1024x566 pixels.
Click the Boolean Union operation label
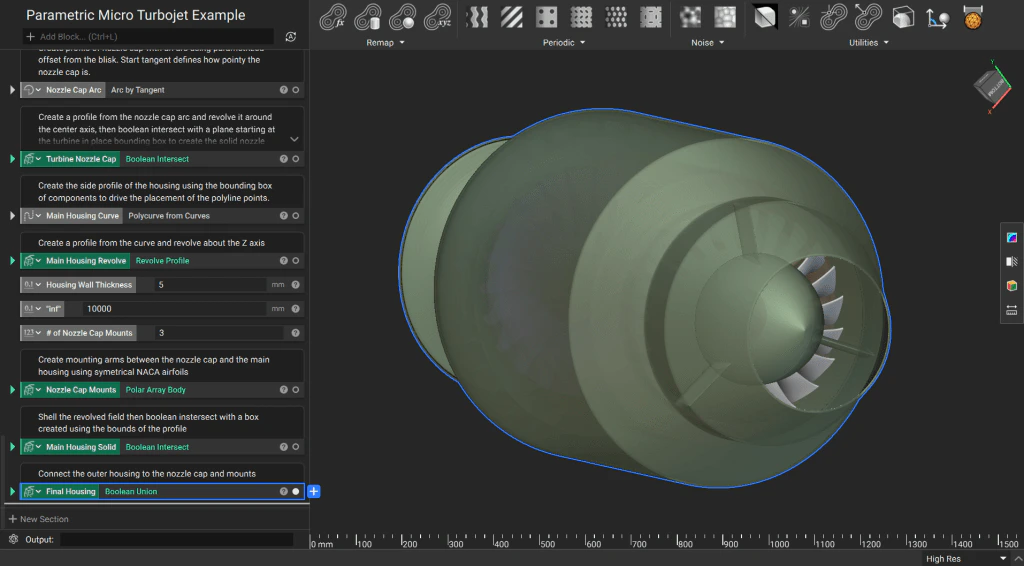click(x=131, y=492)
